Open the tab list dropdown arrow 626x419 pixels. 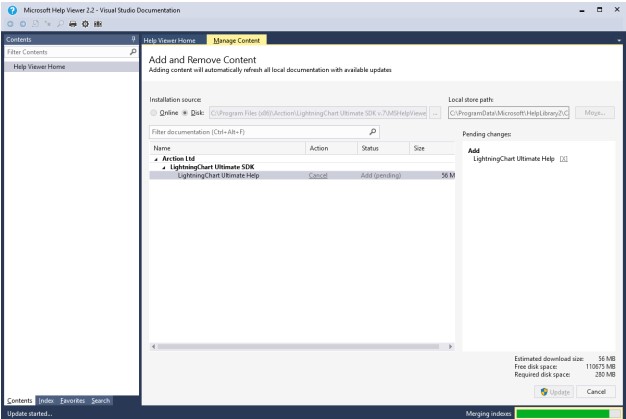619,40
